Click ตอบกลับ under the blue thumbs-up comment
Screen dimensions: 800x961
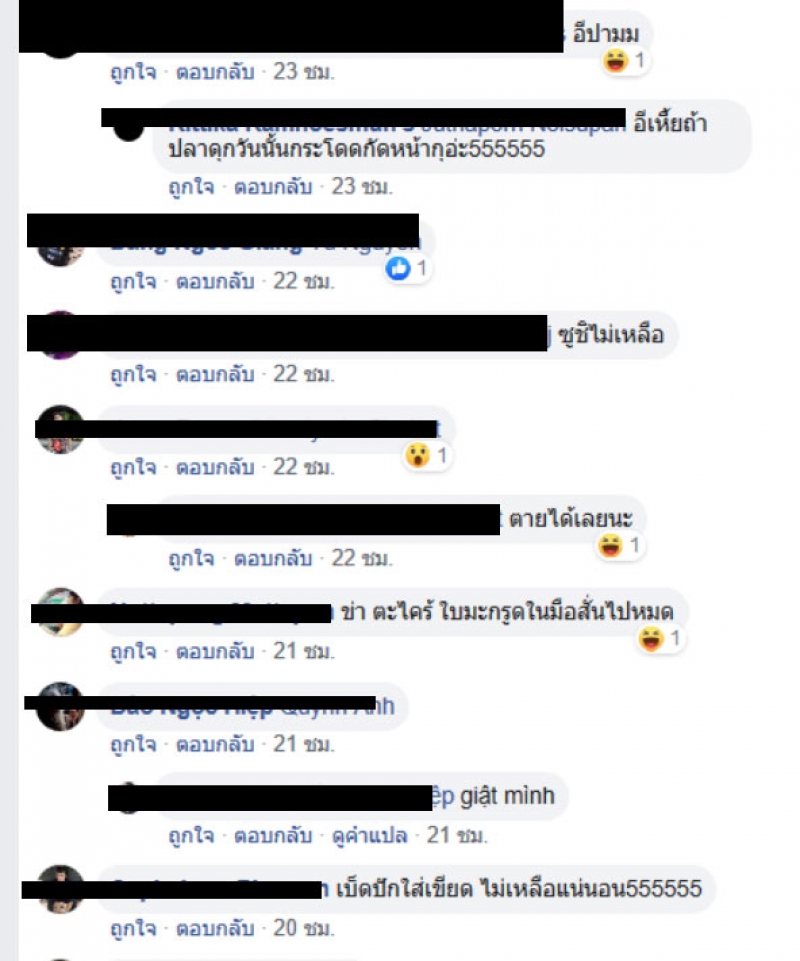tap(215, 282)
